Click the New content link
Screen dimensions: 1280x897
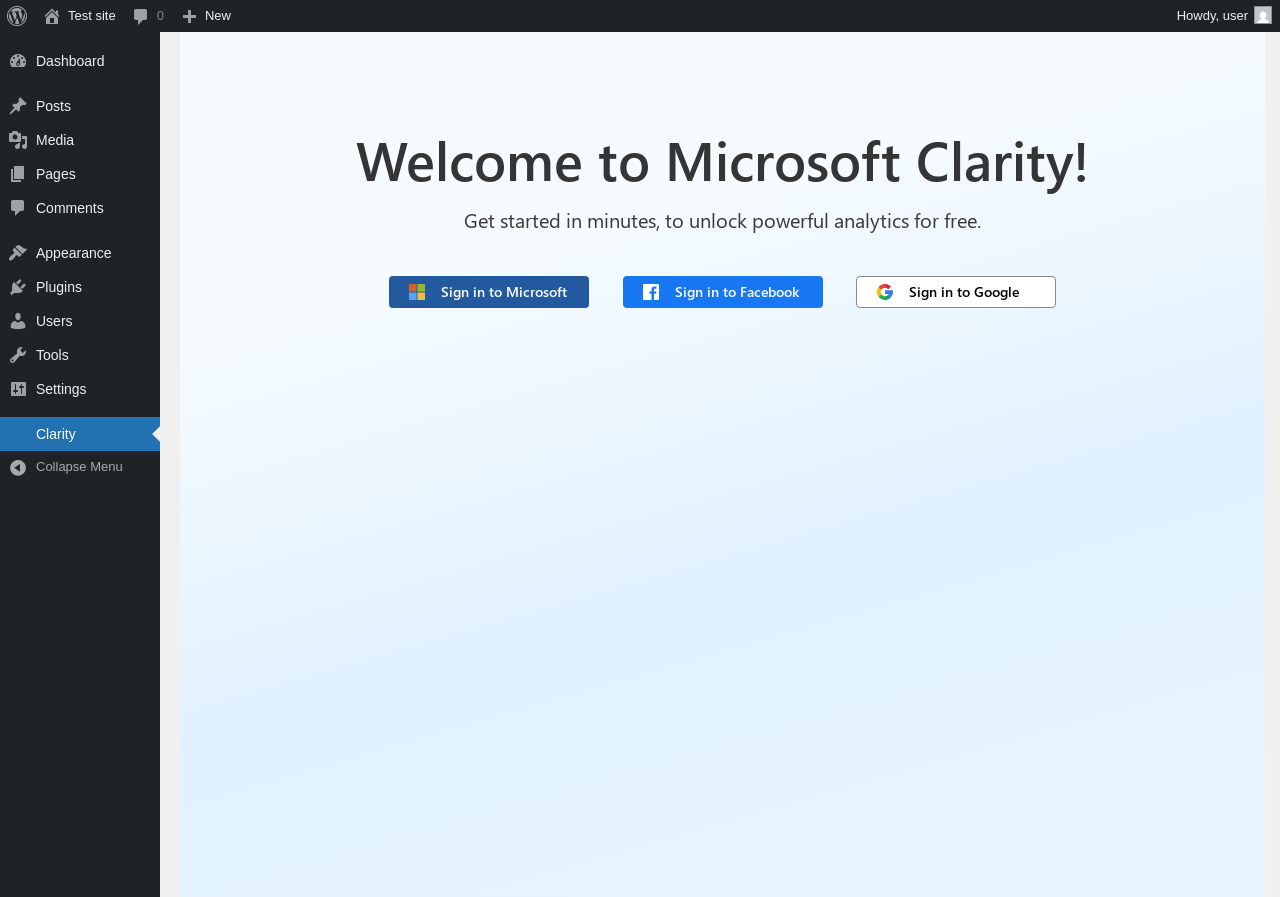(x=207, y=16)
